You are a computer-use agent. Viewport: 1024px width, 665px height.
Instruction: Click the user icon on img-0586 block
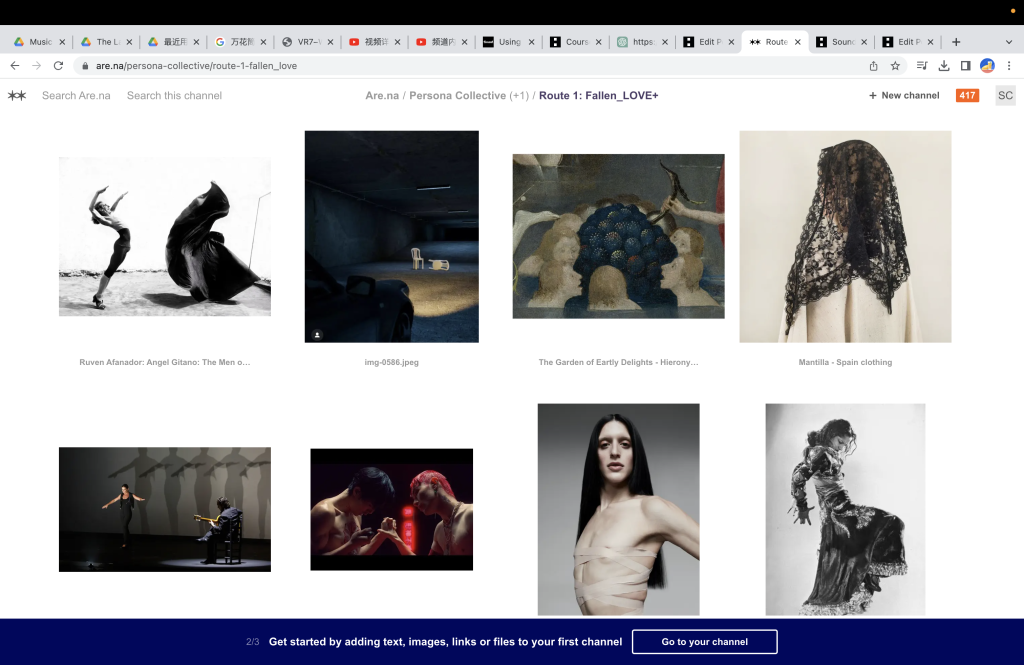(x=317, y=335)
